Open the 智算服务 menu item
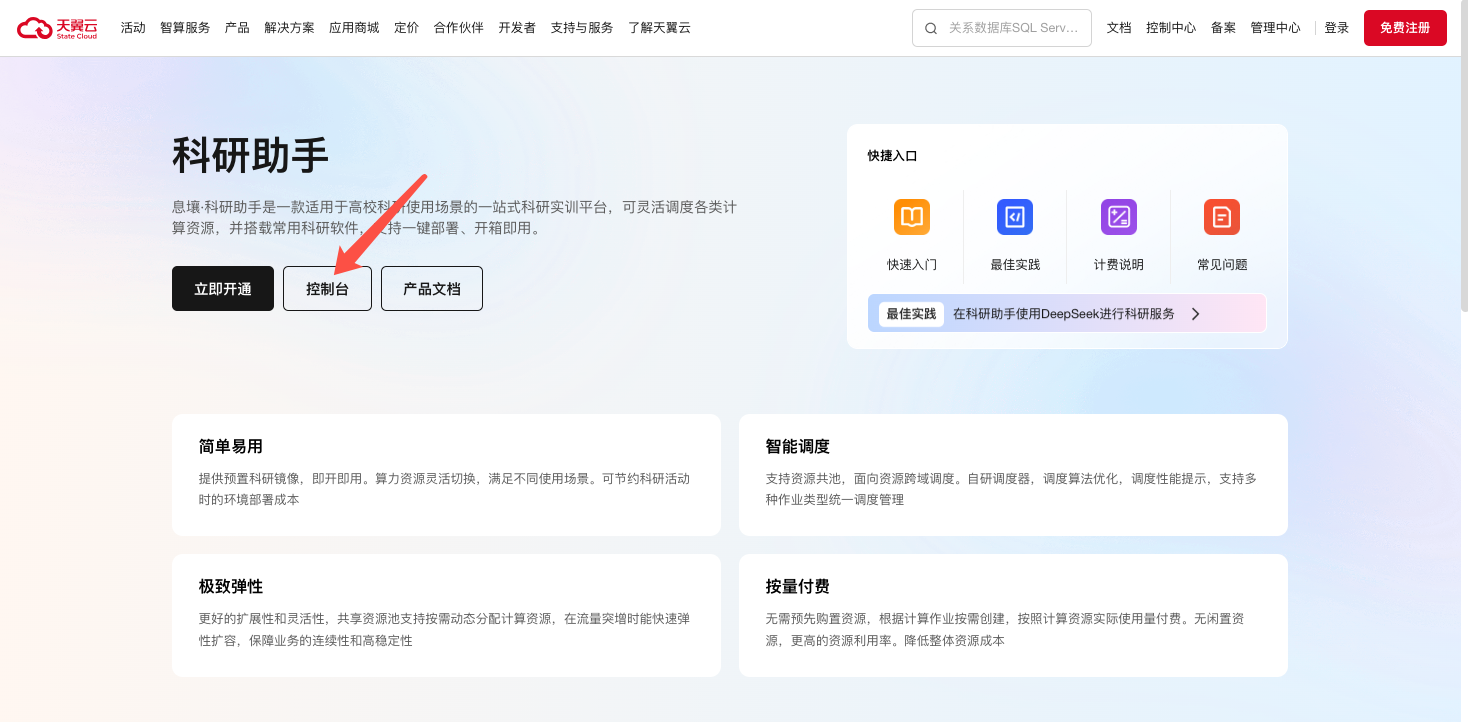The width and height of the screenshot is (1468, 722). (185, 28)
